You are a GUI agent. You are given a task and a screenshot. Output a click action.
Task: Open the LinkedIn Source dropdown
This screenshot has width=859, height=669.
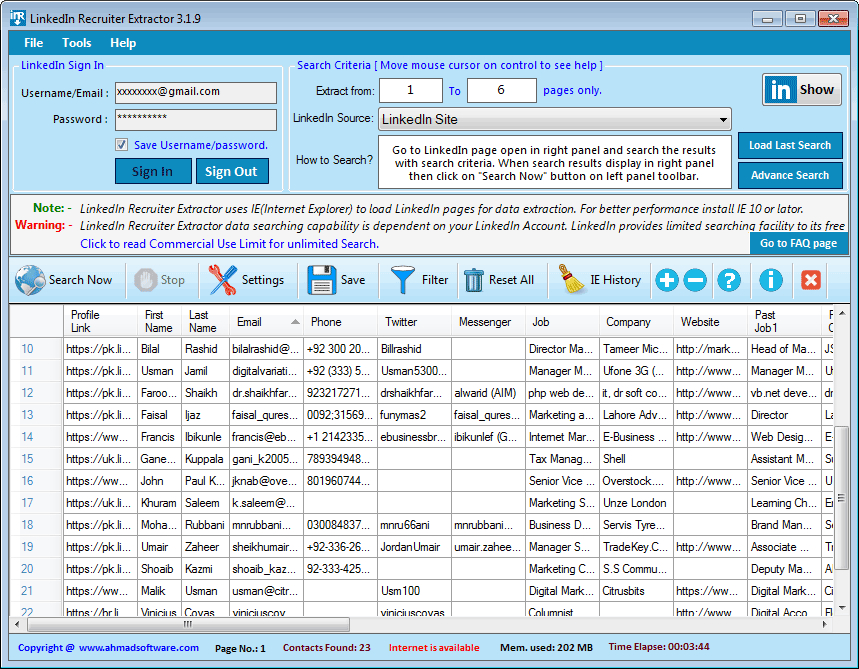554,119
